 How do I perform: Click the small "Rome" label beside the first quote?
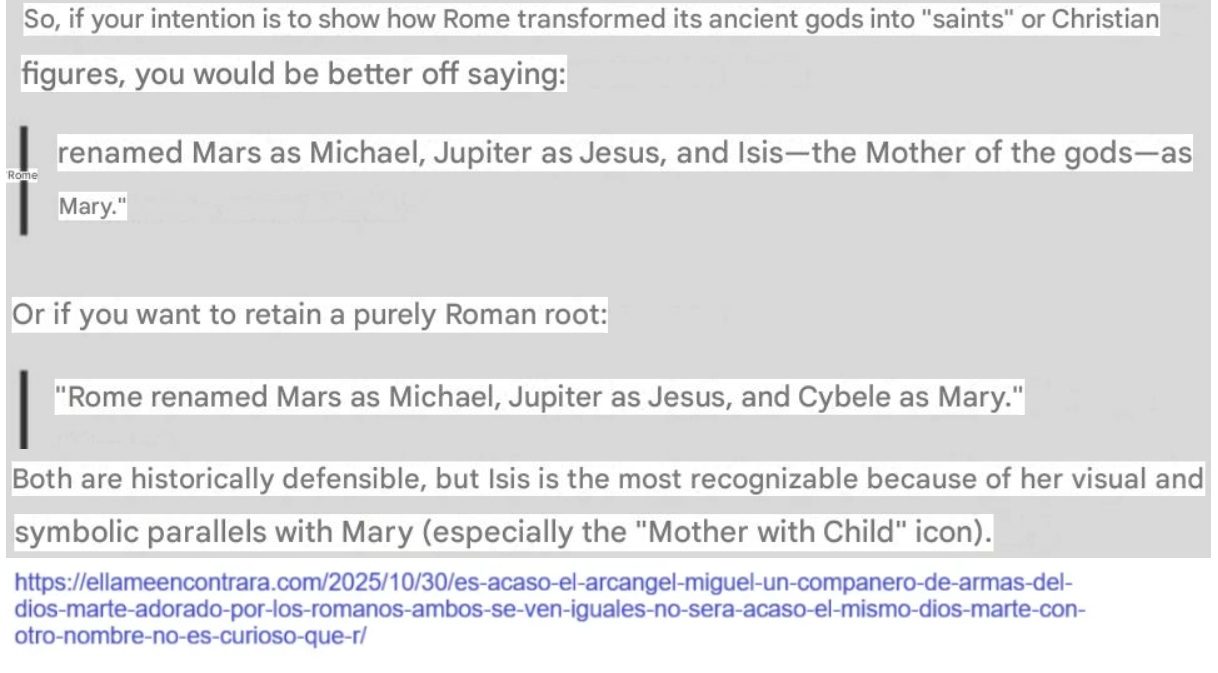click(21, 175)
